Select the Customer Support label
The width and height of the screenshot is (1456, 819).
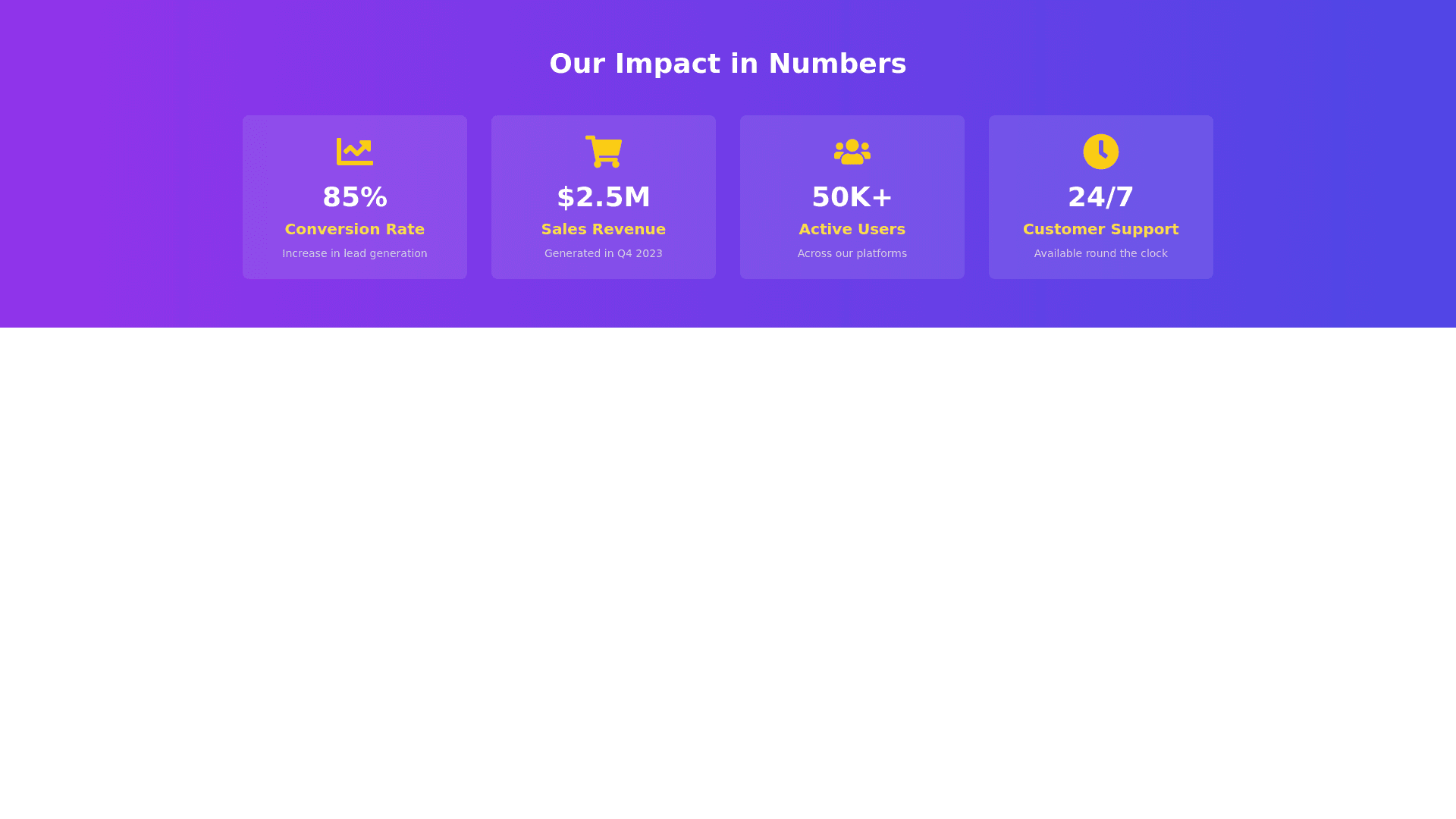click(x=1100, y=229)
